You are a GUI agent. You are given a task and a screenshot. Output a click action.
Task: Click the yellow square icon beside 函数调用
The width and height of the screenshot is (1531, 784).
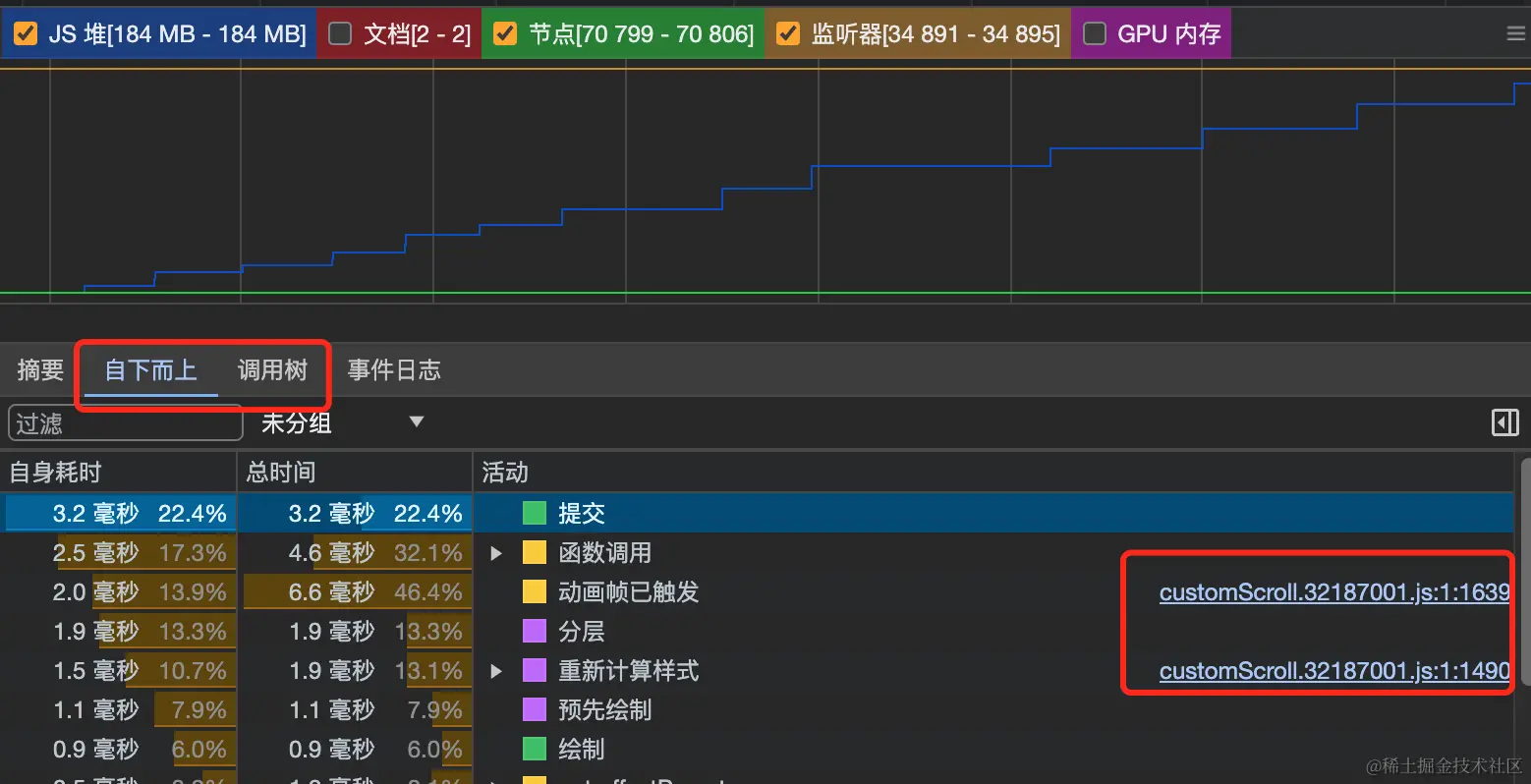click(534, 552)
